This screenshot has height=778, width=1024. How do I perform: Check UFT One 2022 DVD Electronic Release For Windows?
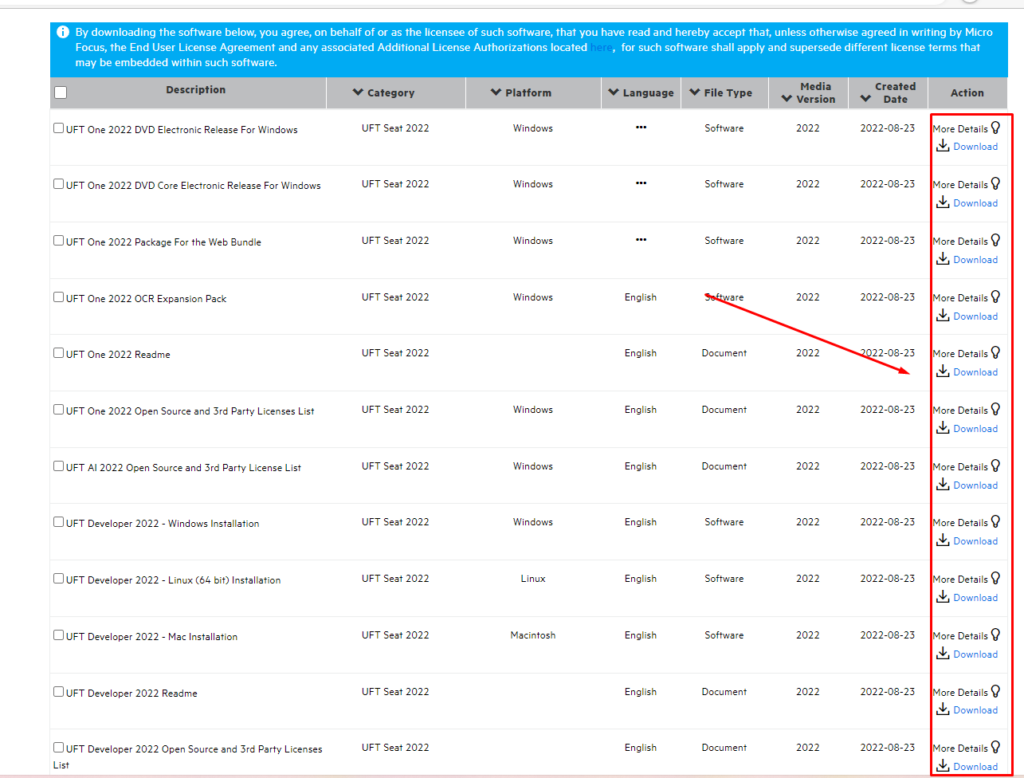click(x=59, y=128)
